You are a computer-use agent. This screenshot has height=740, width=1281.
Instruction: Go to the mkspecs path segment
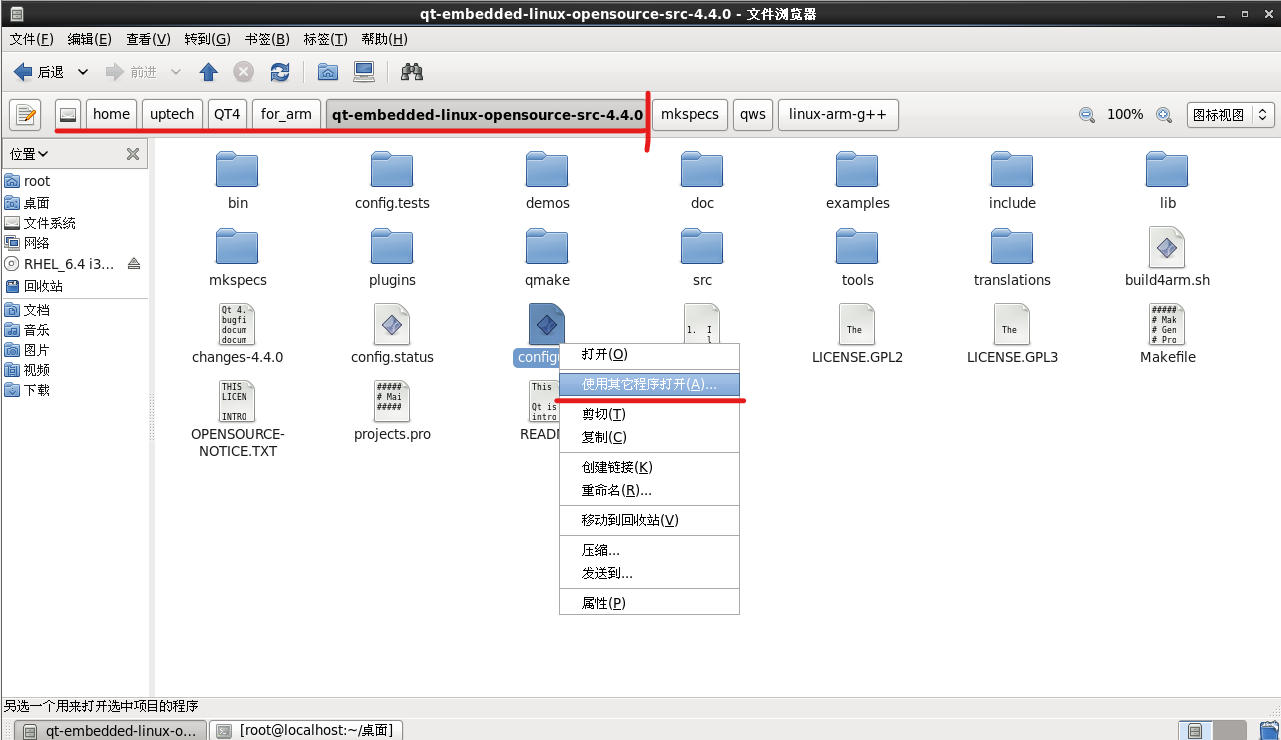click(690, 115)
